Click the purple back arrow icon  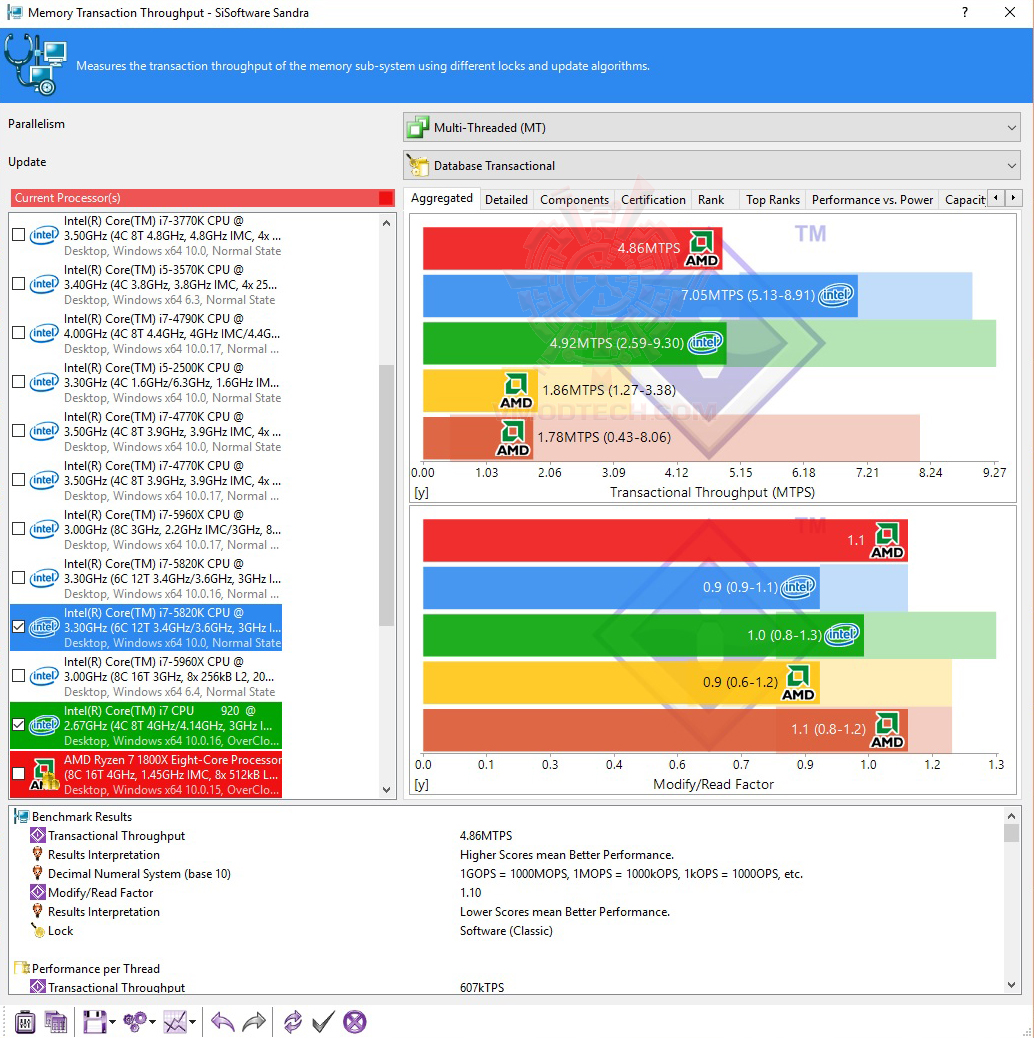[x=222, y=1022]
